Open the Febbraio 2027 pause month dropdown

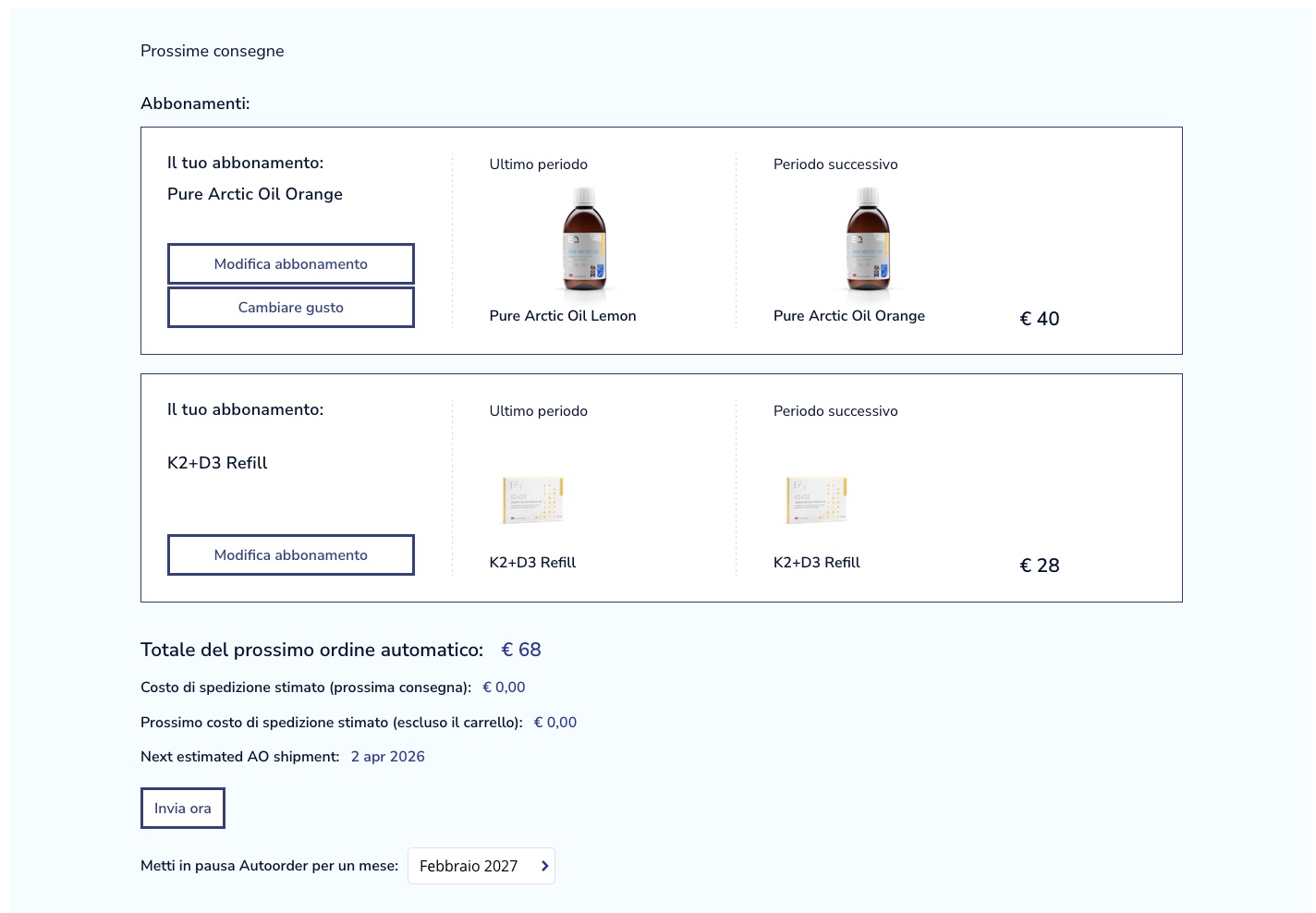(x=481, y=866)
